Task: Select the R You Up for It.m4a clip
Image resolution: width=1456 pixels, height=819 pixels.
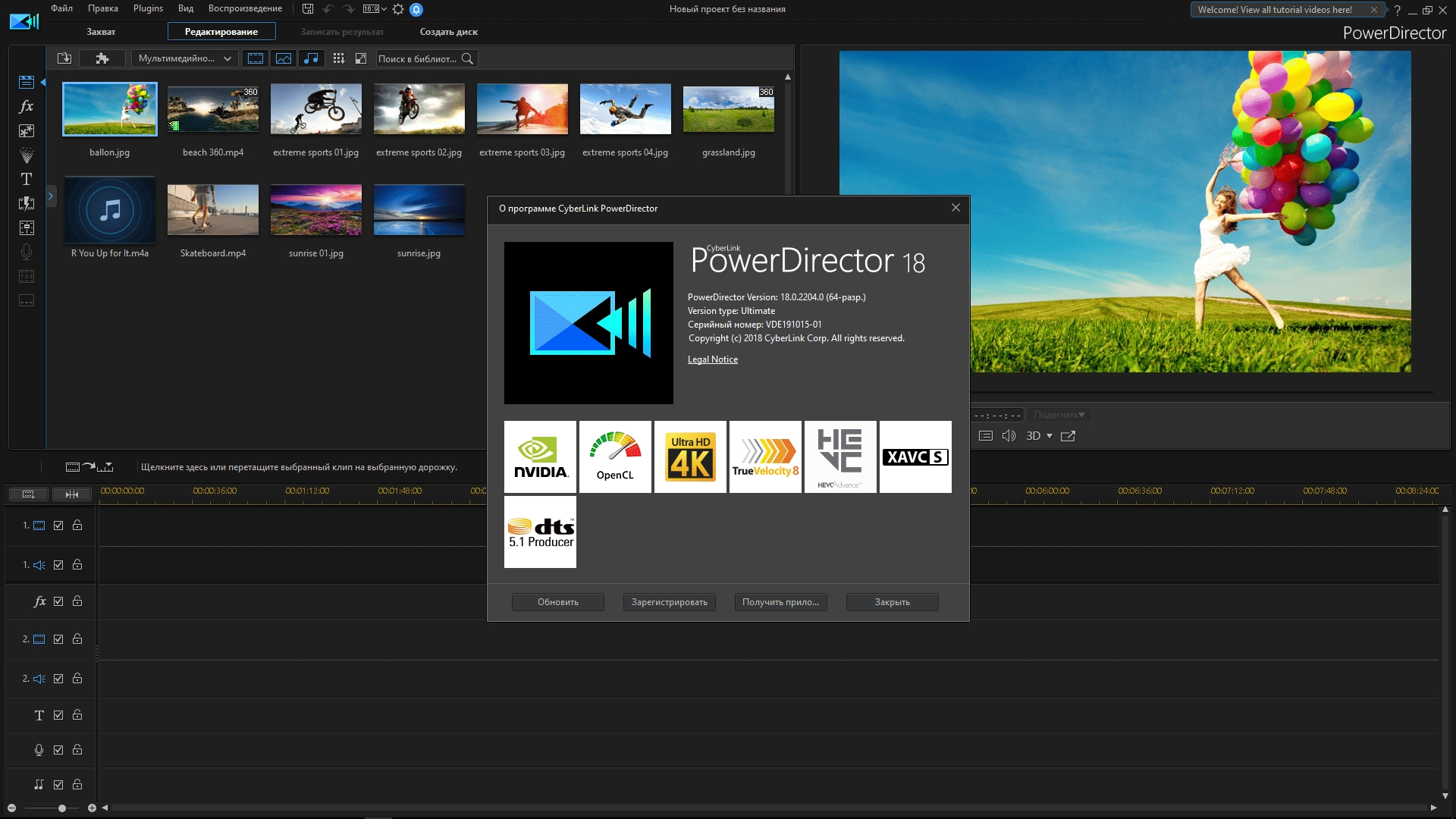Action: 110,210
